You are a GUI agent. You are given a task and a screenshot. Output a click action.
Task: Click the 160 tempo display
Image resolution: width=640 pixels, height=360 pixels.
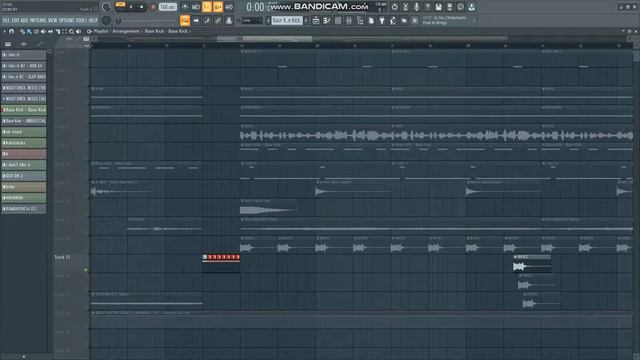(168, 7)
